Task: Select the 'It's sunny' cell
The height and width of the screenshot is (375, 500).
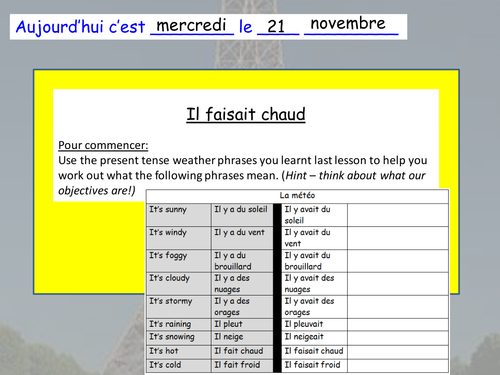Action: tap(179, 215)
